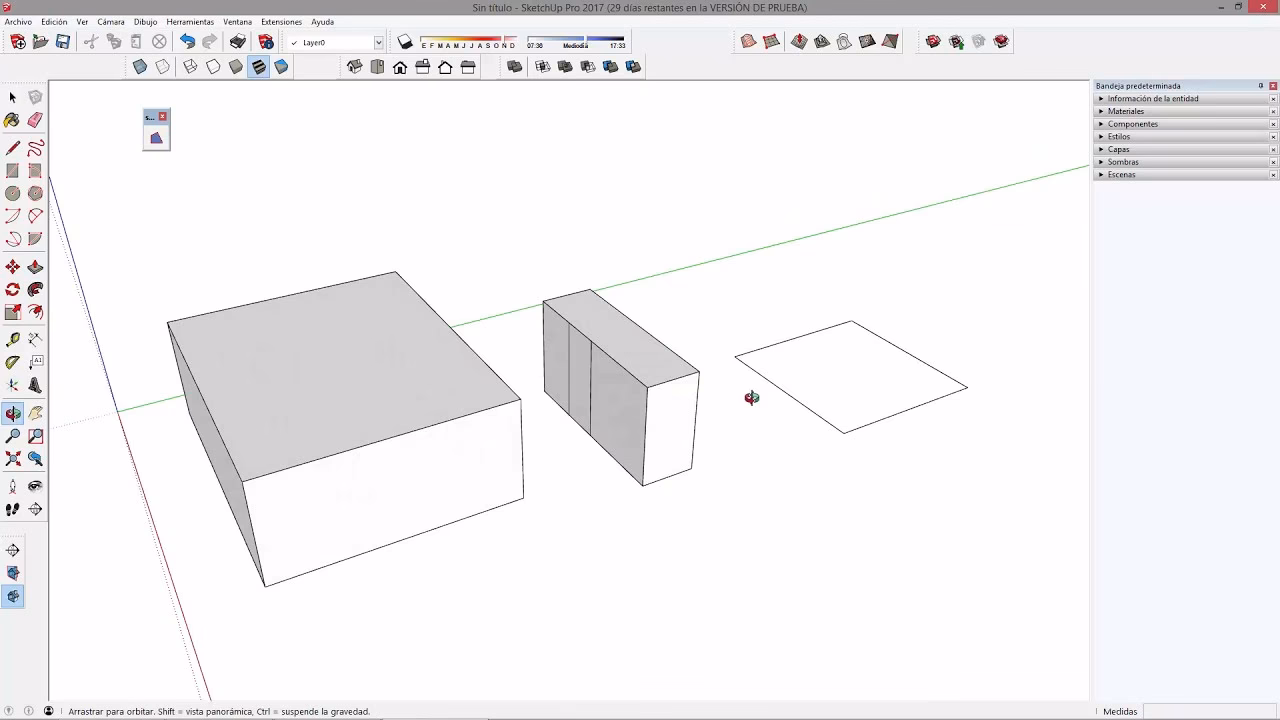Expand the Materiales panel

coord(1125,111)
